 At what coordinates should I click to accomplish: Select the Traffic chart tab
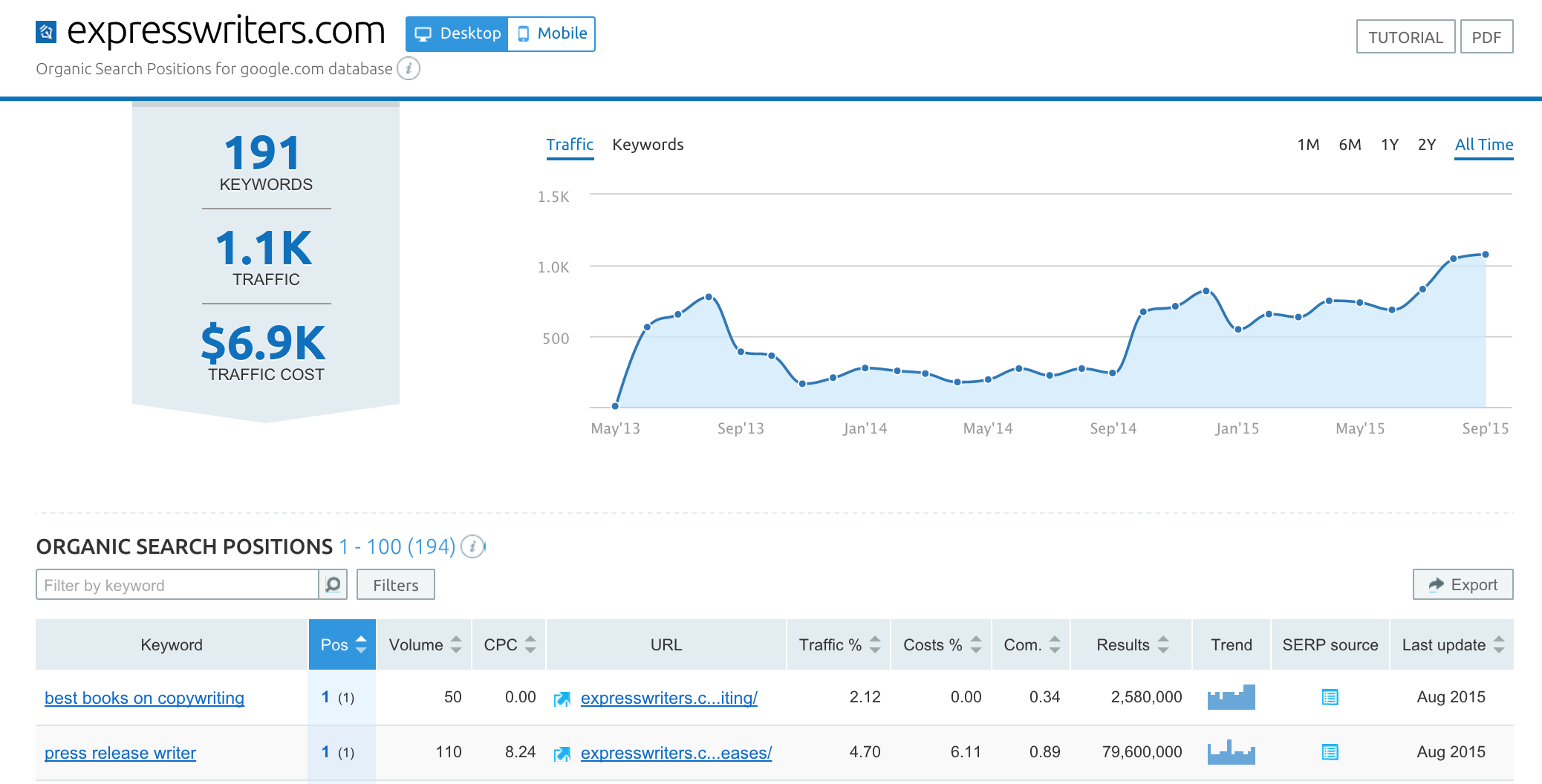pos(570,145)
